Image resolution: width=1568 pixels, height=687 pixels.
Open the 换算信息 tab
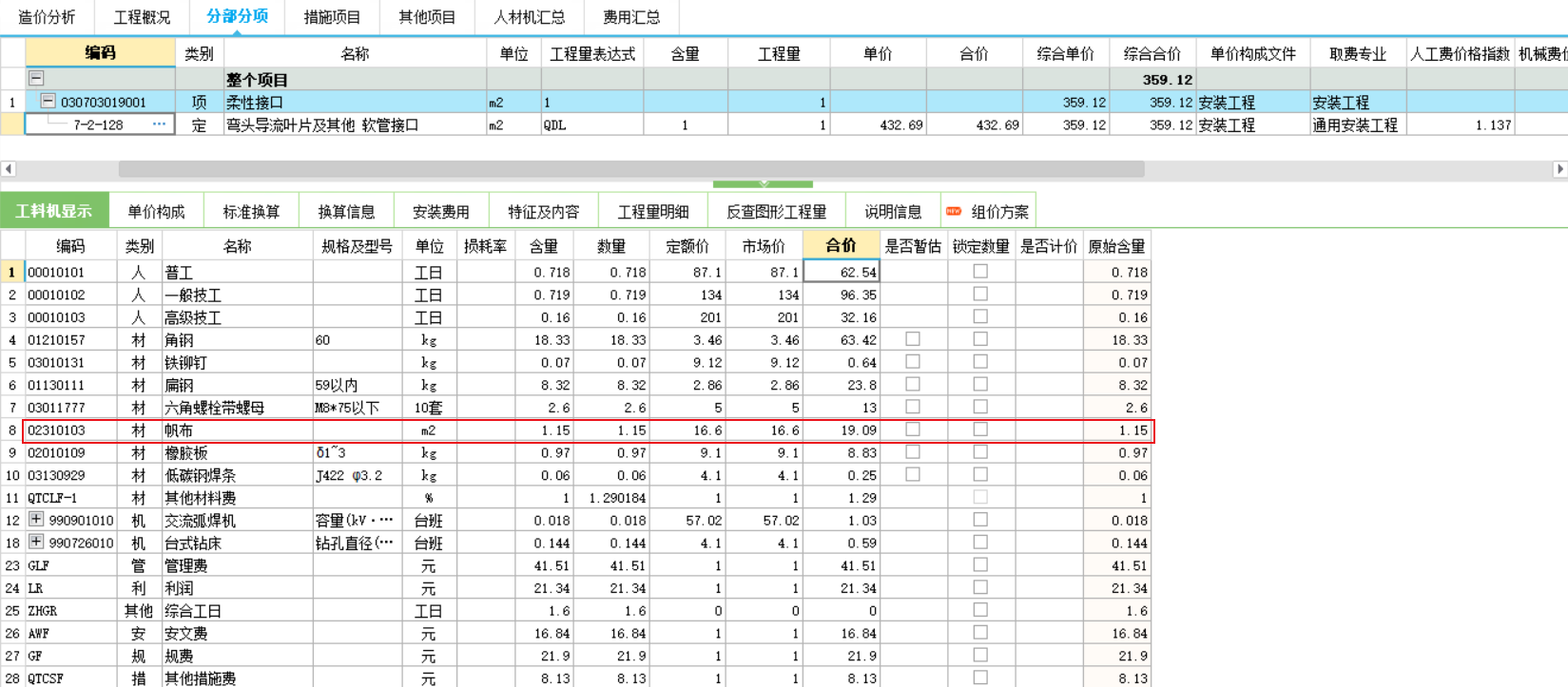pos(346,212)
